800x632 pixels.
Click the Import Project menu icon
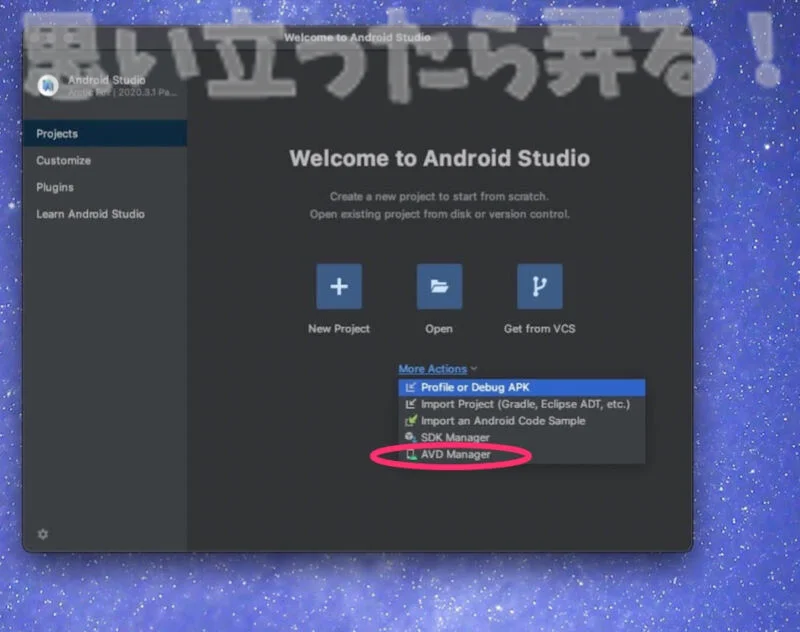410,405
